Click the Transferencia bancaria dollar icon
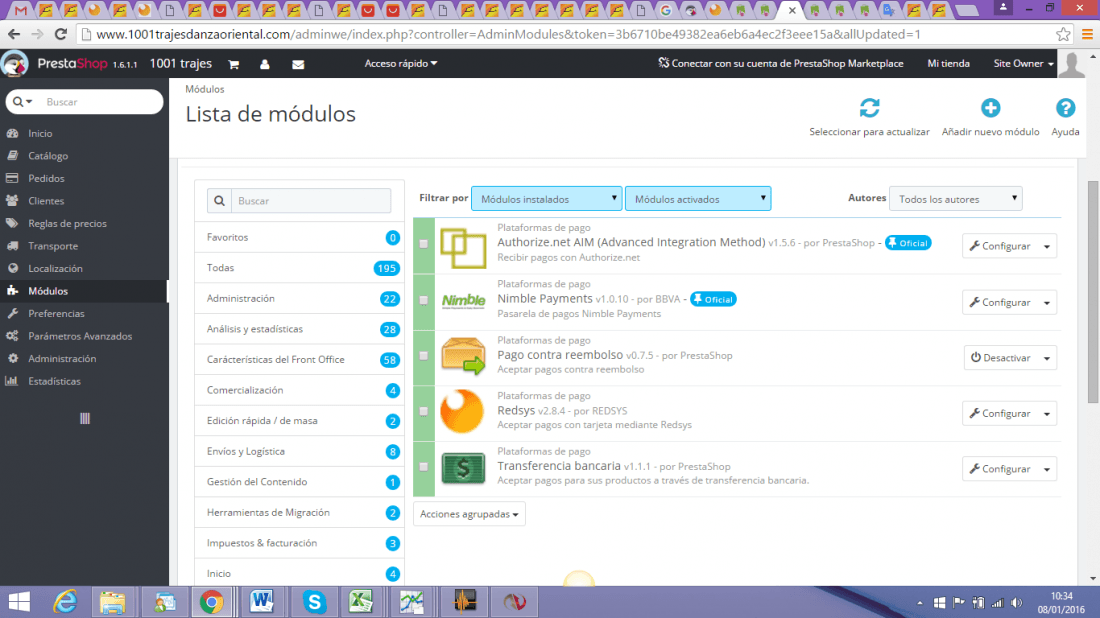This screenshot has width=1100, height=618. coord(463,468)
